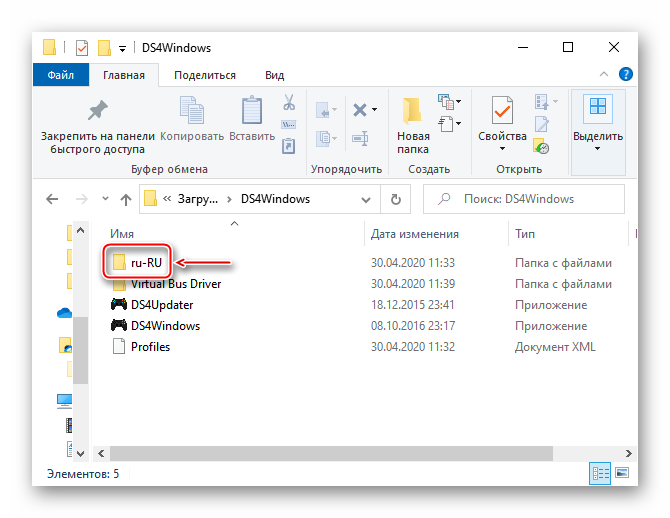Click the Copy to icon
The image size is (670, 518).
point(324,138)
